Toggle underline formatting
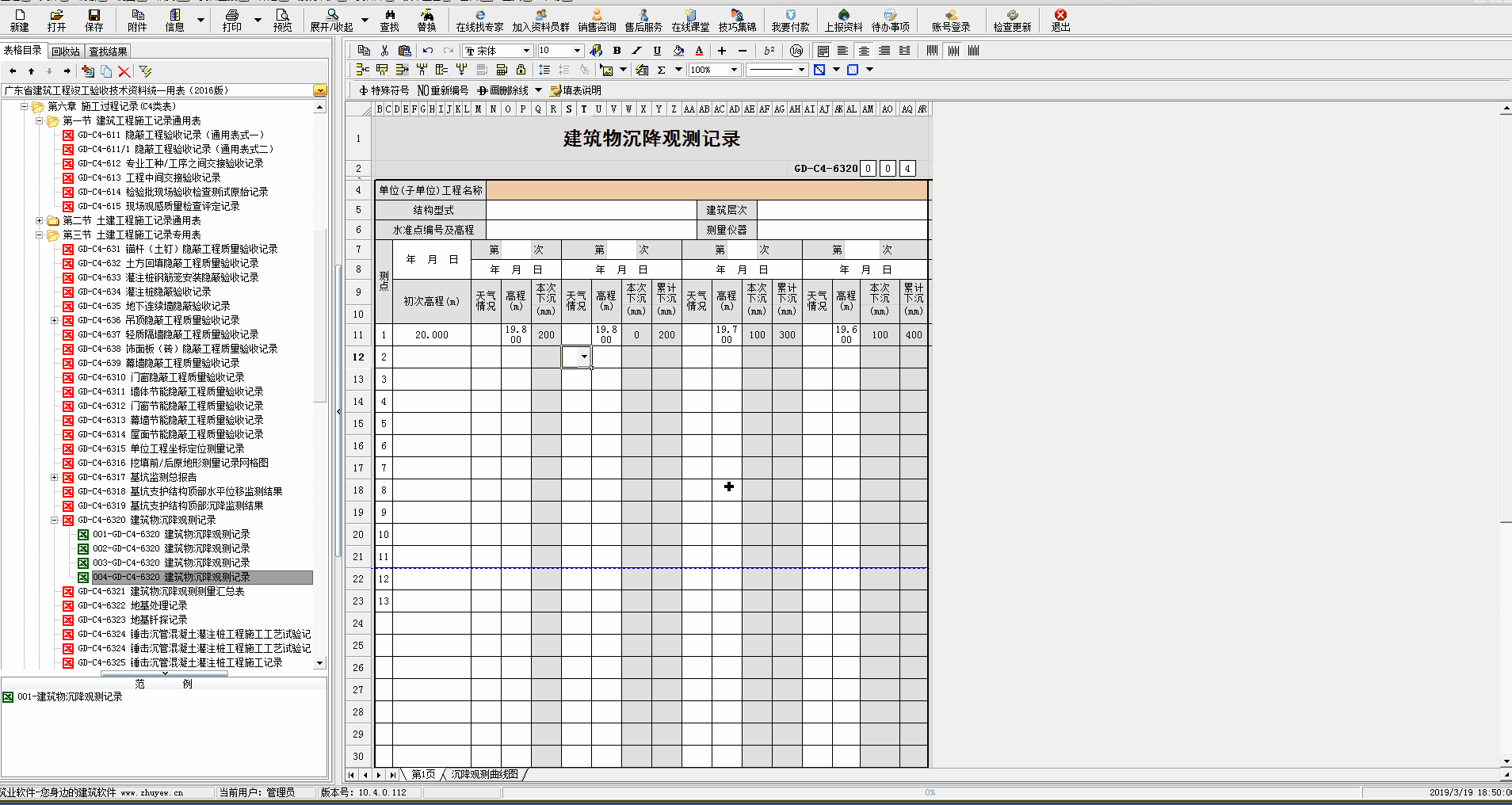Image resolution: width=1512 pixels, height=805 pixels. coord(657,51)
